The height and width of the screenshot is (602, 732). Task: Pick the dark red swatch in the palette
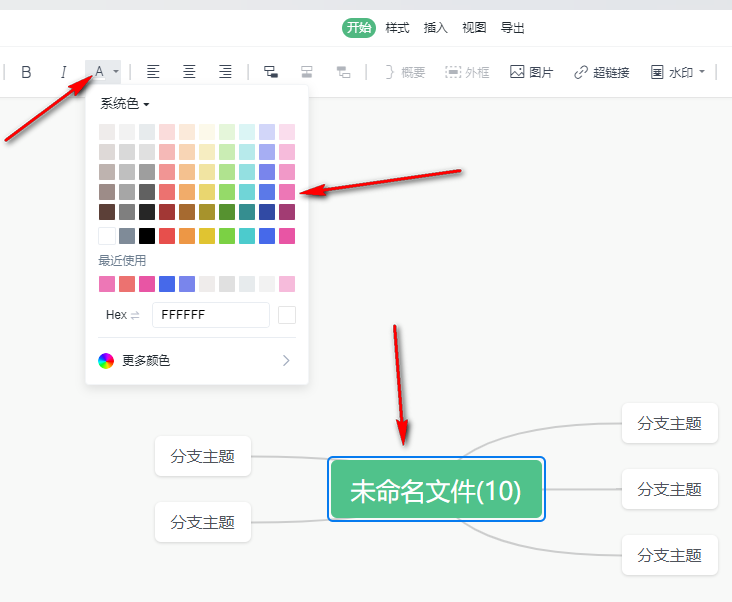pyautogui.click(x=167, y=212)
